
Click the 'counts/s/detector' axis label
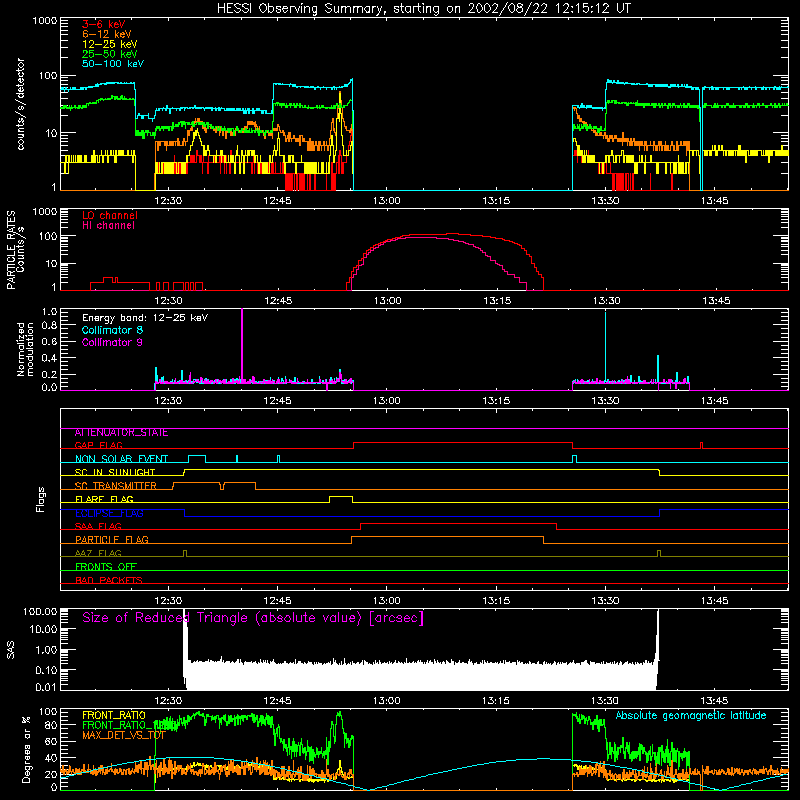click(x=21, y=104)
